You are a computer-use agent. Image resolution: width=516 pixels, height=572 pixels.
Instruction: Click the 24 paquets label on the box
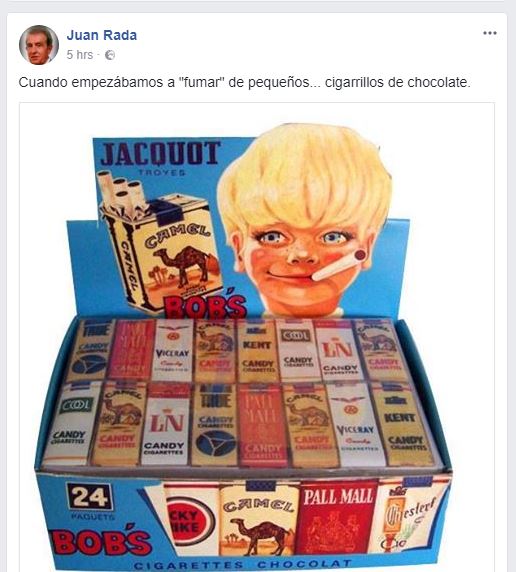point(89,502)
